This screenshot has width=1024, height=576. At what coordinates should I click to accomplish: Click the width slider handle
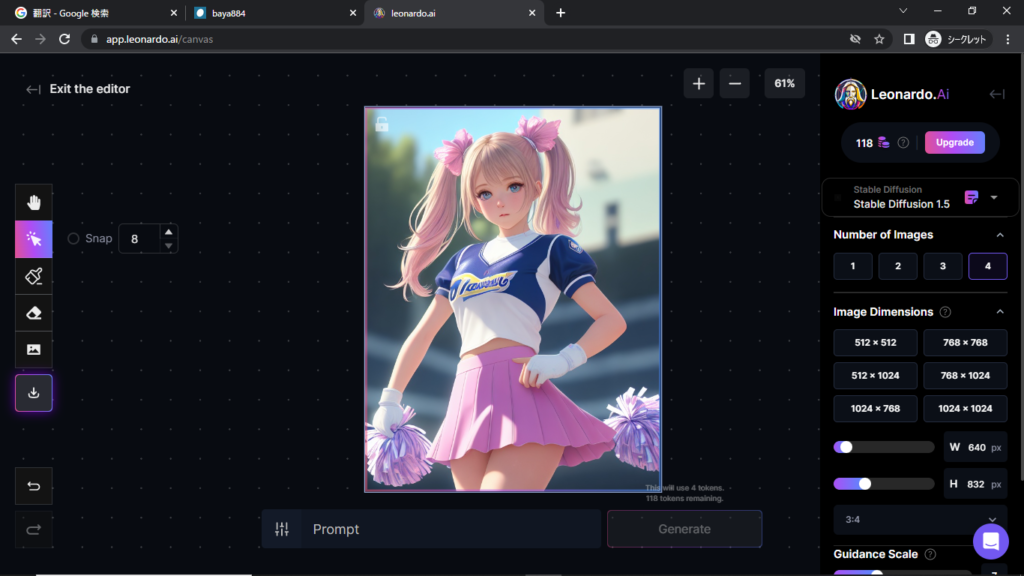pos(846,447)
